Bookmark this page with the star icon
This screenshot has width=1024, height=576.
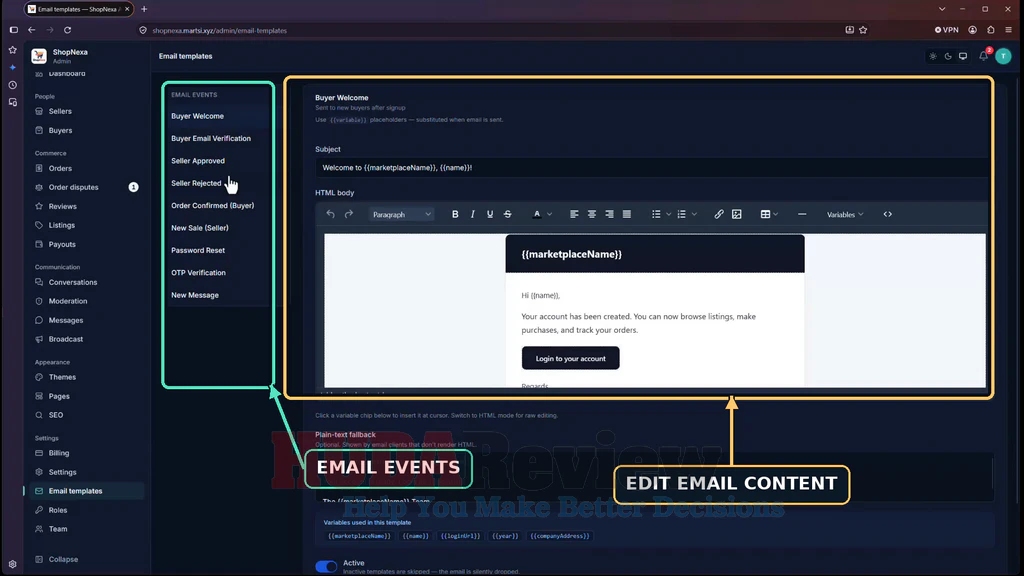863,30
